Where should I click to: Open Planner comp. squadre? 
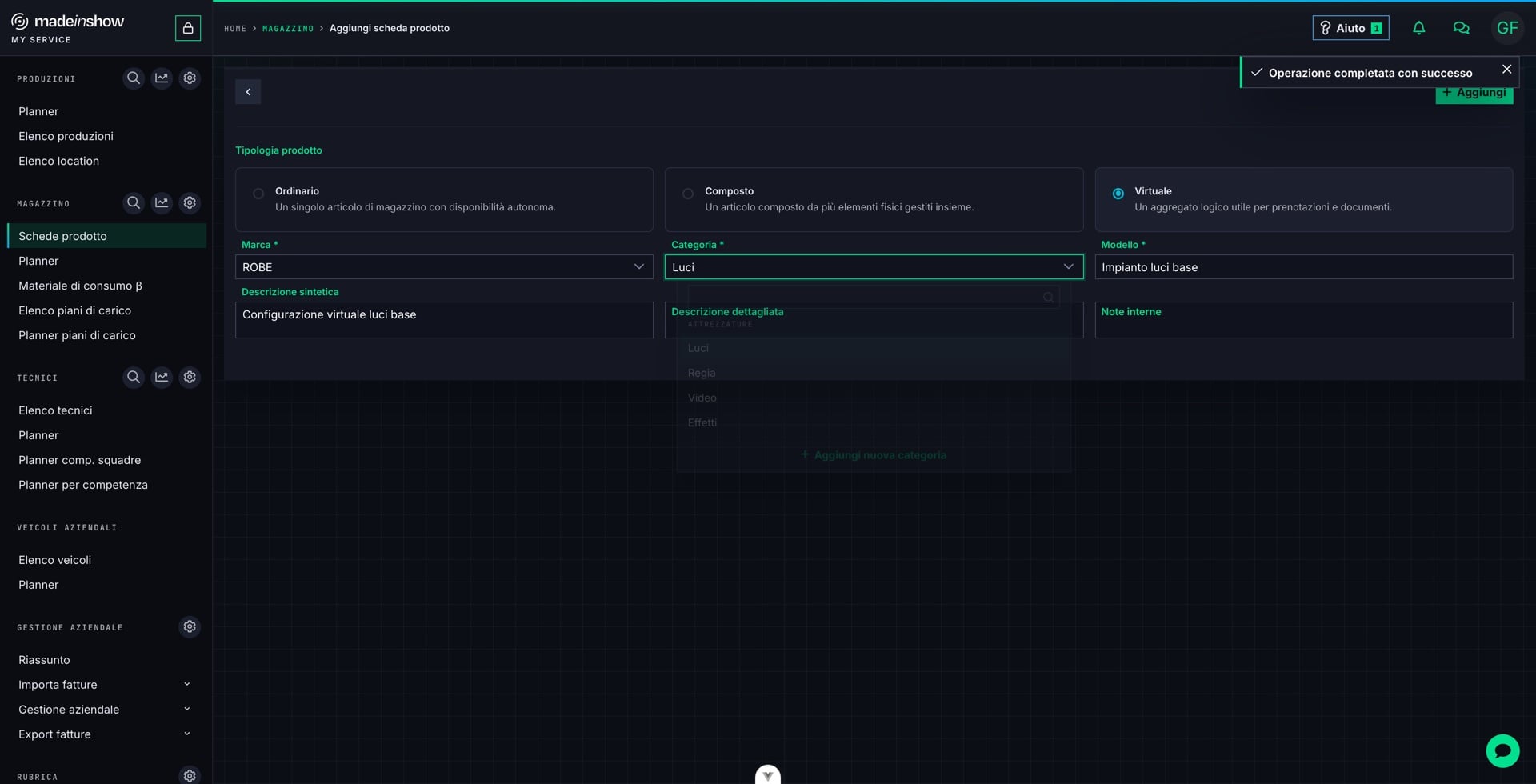coord(79,460)
